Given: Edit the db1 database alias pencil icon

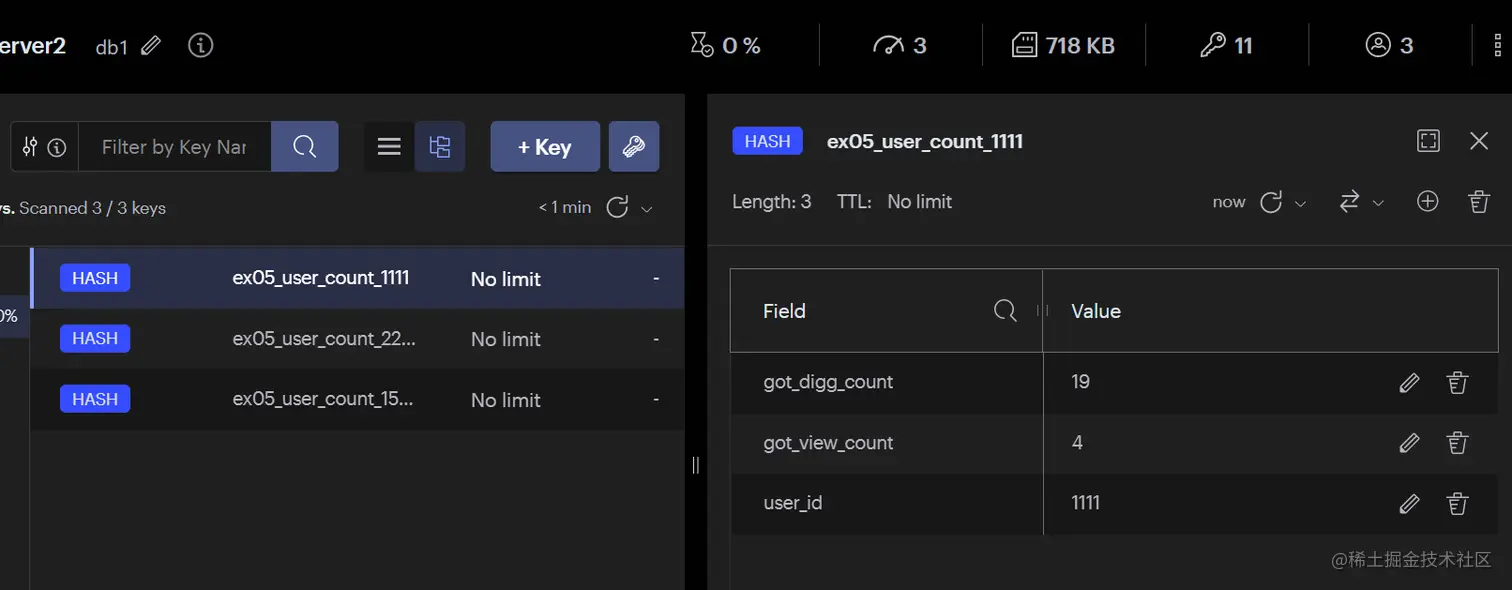Looking at the screenshot, I should [151, 45].
